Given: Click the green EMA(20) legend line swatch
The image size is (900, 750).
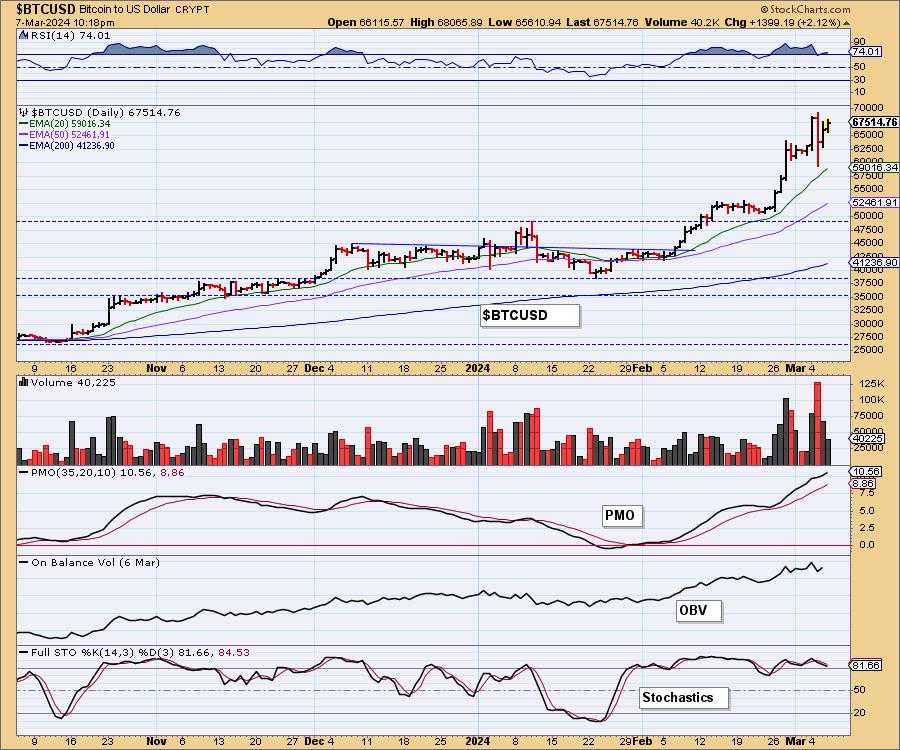Looking at the screenshot, I should (x=23, y=124).
